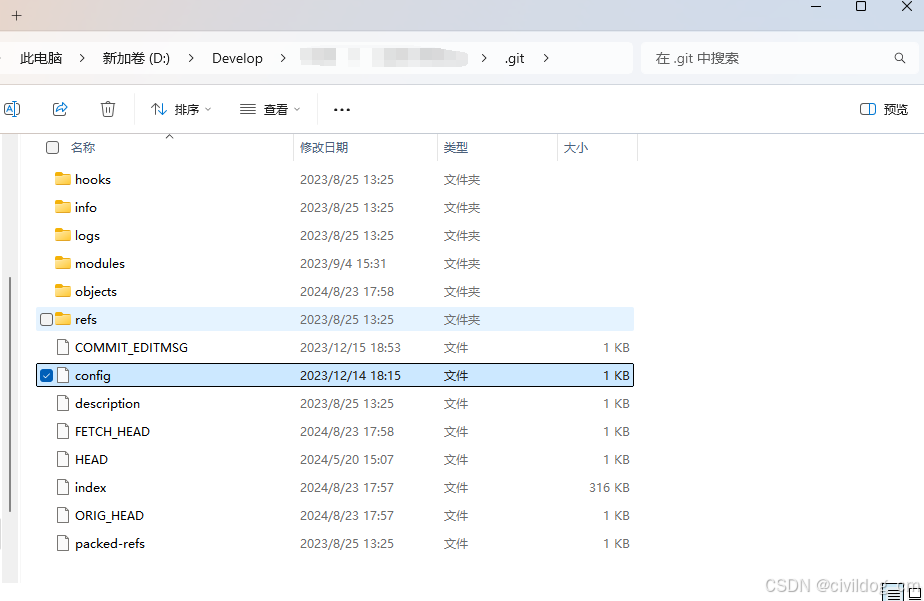Check the refs folder checkbox
The height and width of the screenshot is (601, 924).
click(x=46, y=320)
